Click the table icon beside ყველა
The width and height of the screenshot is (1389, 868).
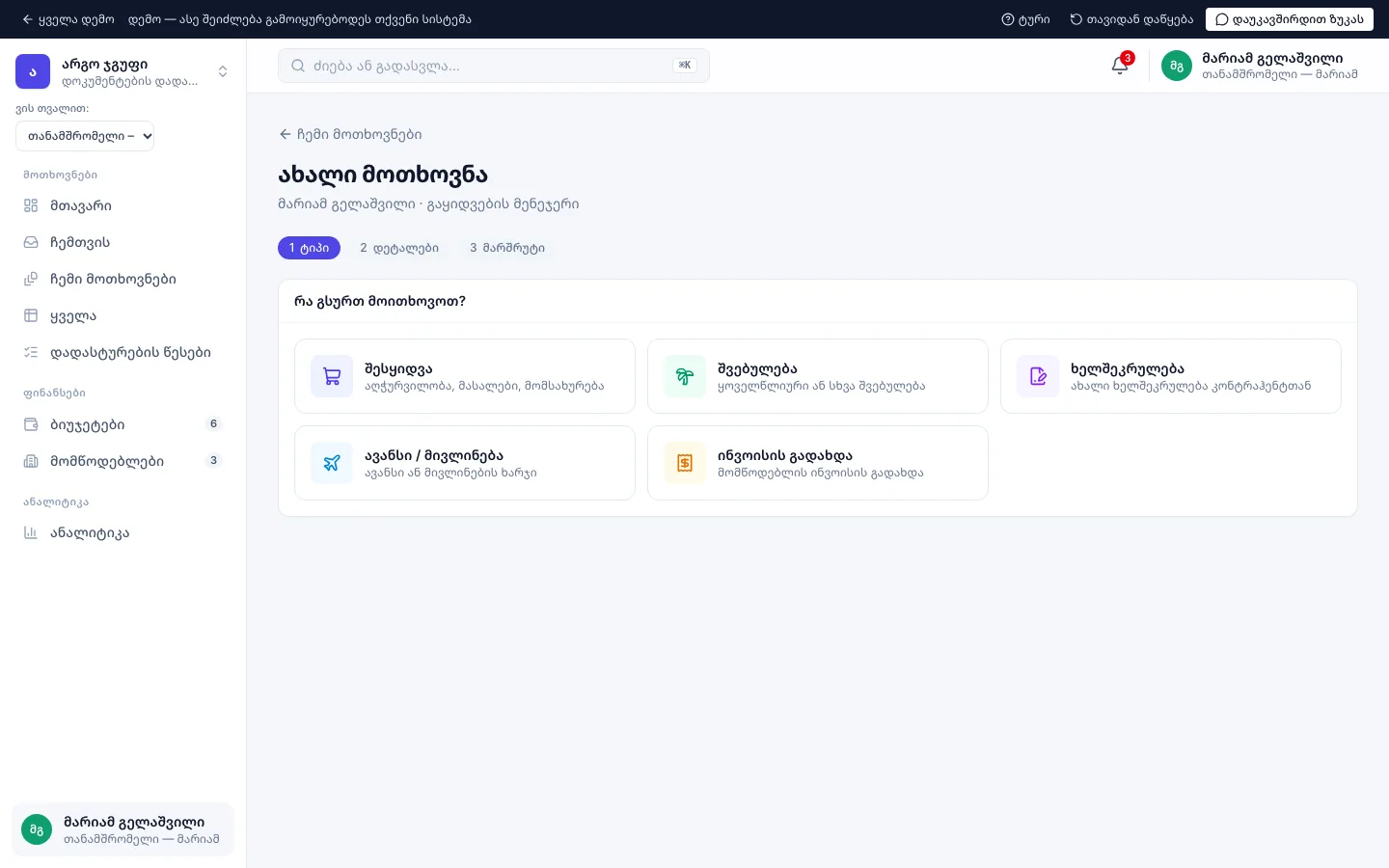coord(31,315)
